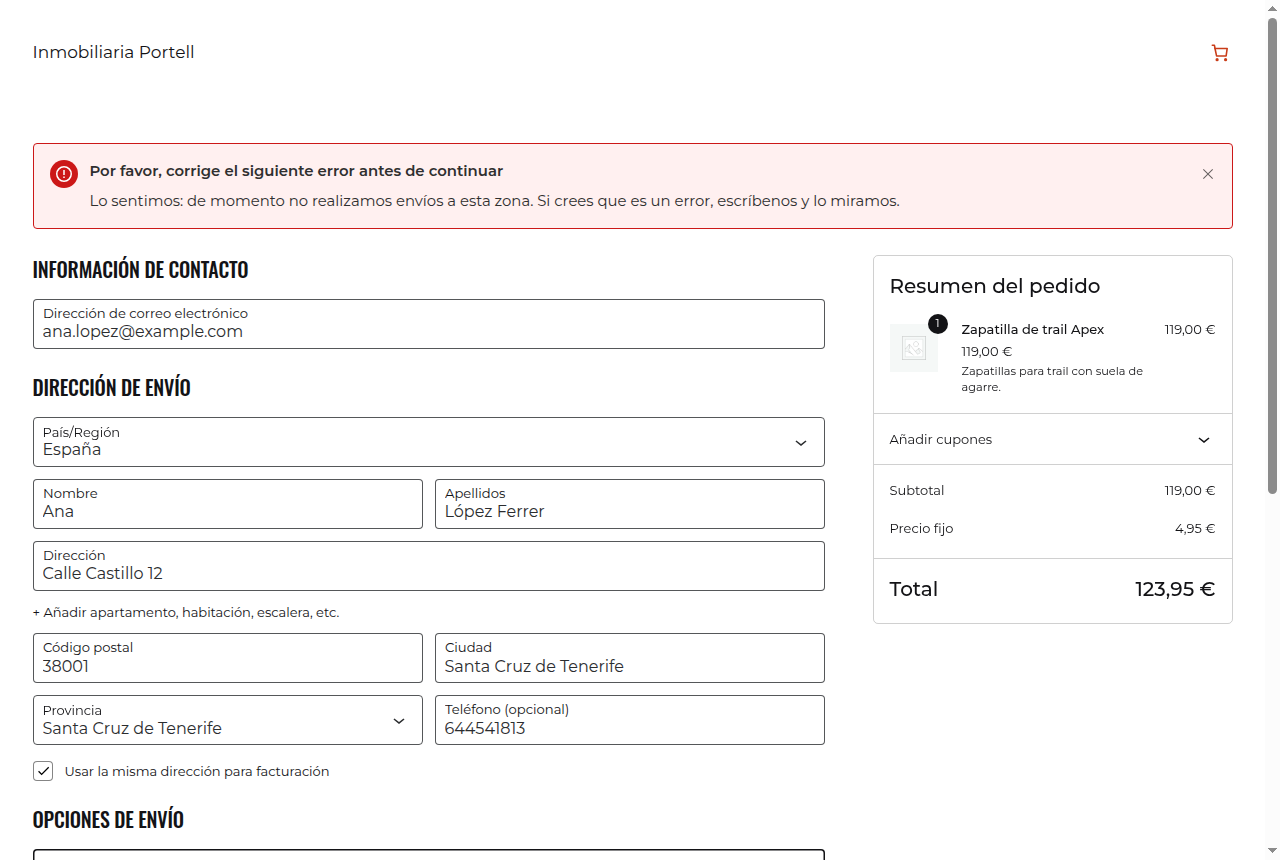This screenshot has width=1280, height=860.
Task: Click the Subtotal label
Action: pos(917,490)
